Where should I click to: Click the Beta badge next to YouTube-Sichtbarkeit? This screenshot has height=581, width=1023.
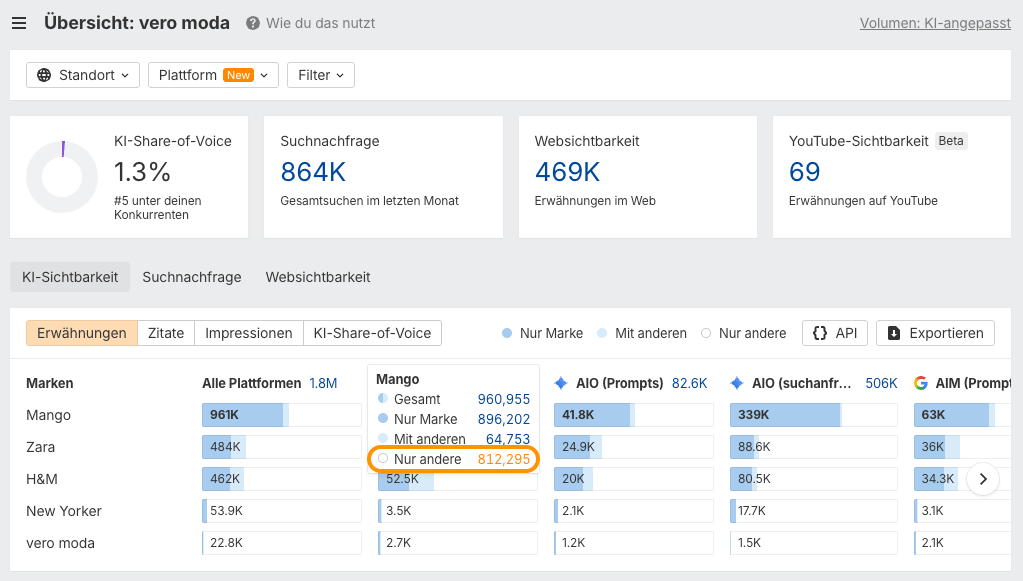click(x=951, y=141)
